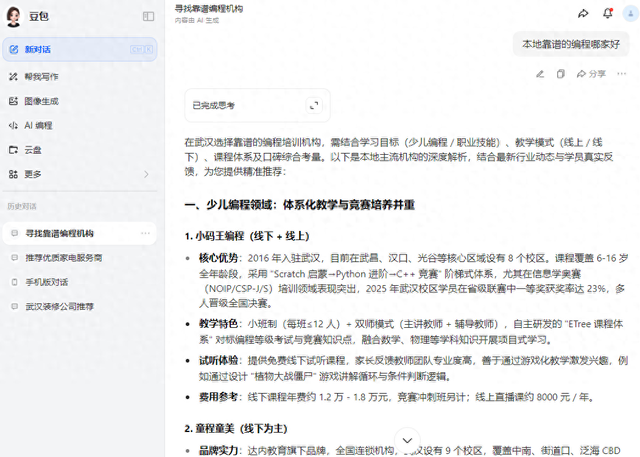The height and width of the screenshot is (457, 640).
Task: Open notifications bell icon
Action: (608, 13)
